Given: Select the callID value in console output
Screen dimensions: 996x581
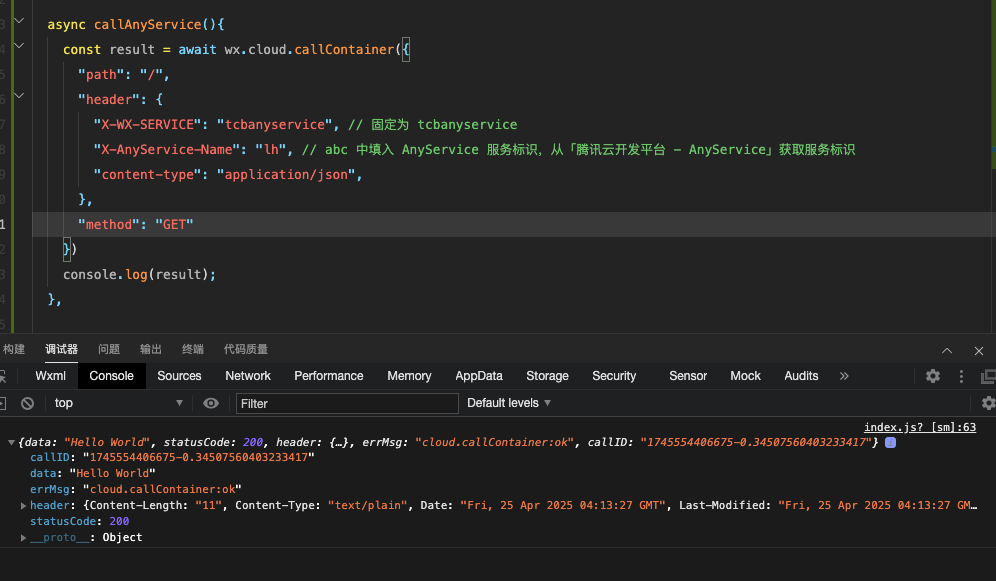Looking at the screenshot, I should (x=198, y=457).
